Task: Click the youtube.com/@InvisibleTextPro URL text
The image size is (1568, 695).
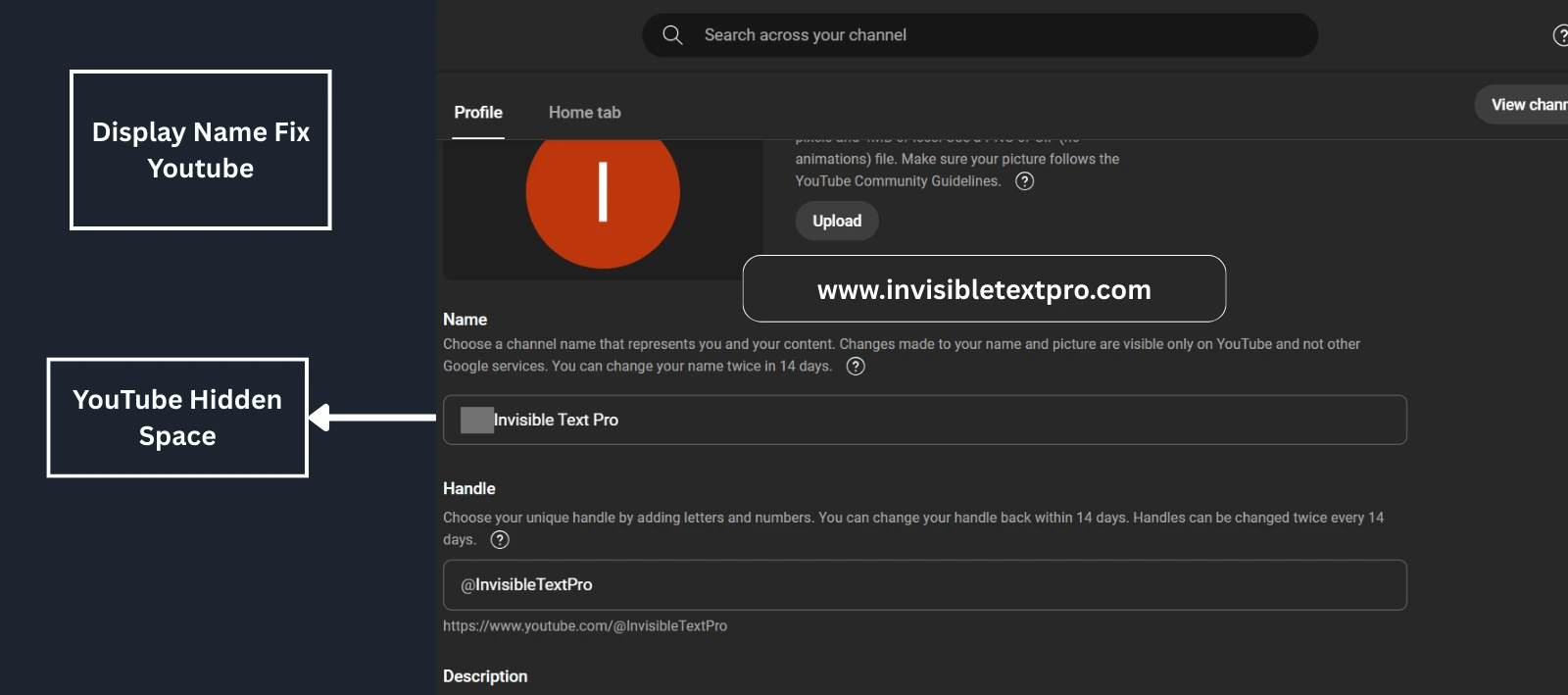Action: pos(585,626)
